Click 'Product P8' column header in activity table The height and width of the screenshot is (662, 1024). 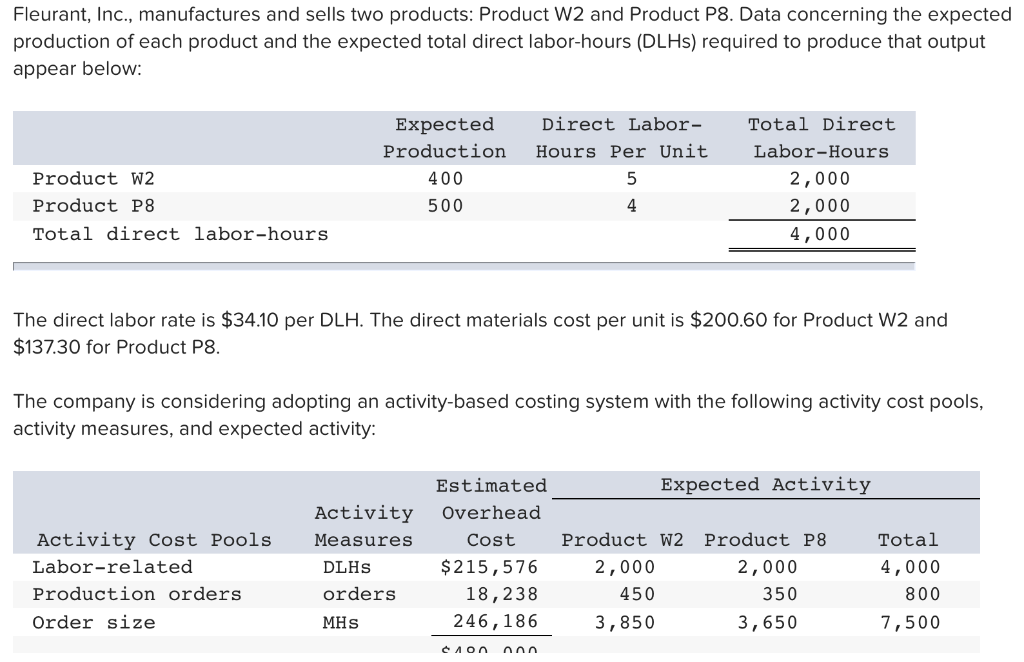pyautogui.click(x=765, y=540)
